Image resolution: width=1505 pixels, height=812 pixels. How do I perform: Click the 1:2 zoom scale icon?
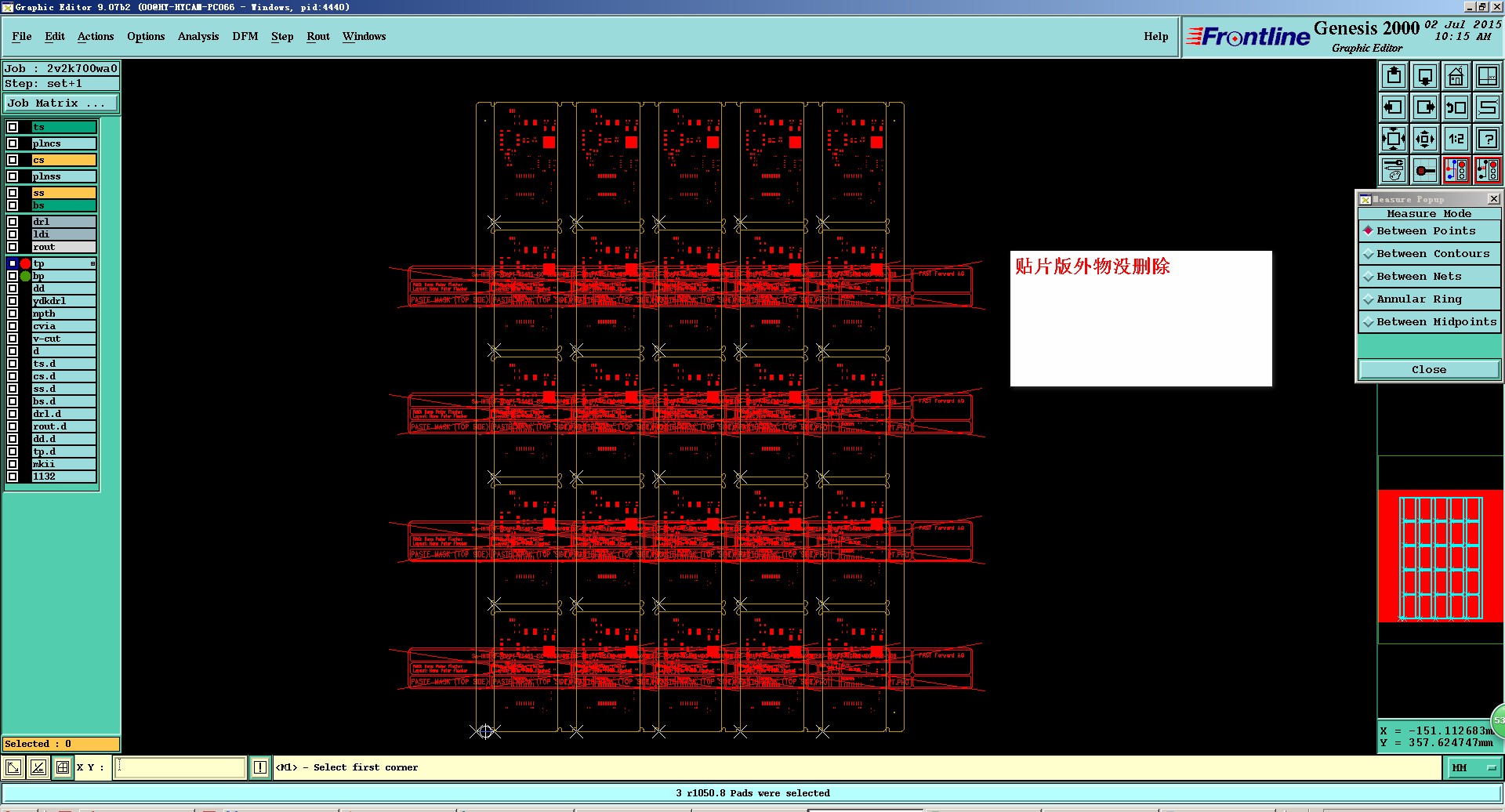point(1456,139)
